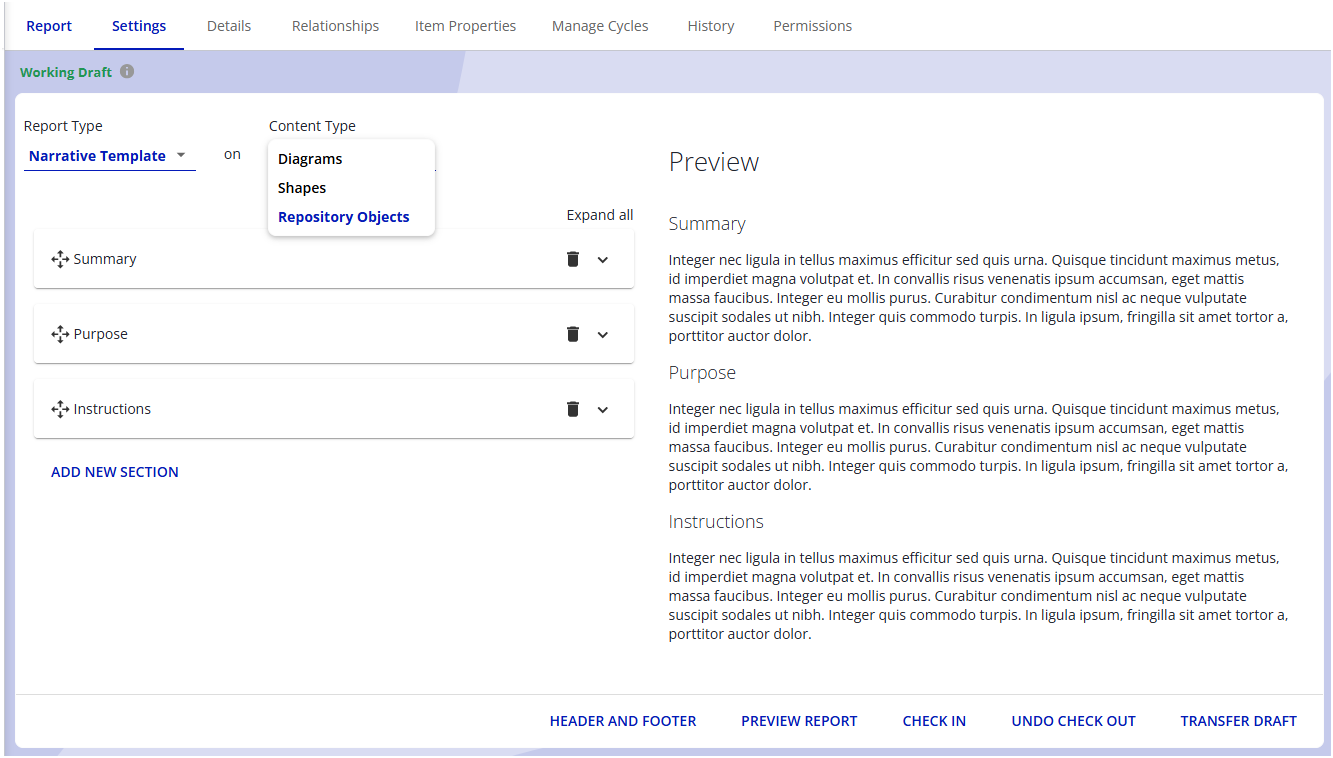This screenshot has width=1333, height=758.
Task: Click the drag handle icon for Summary
Action: [60, 260]
